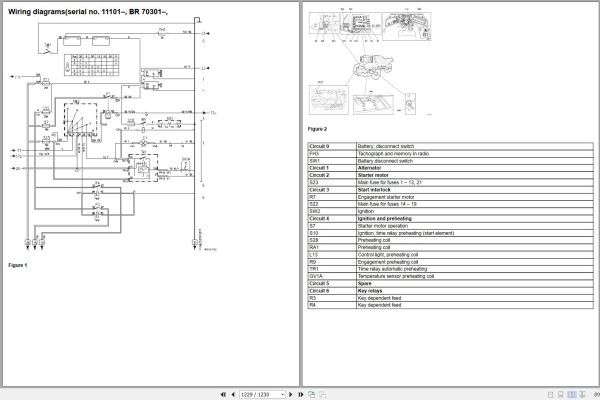
Task: Click the Figure 2 caption
Action: [x=317, y=129]
